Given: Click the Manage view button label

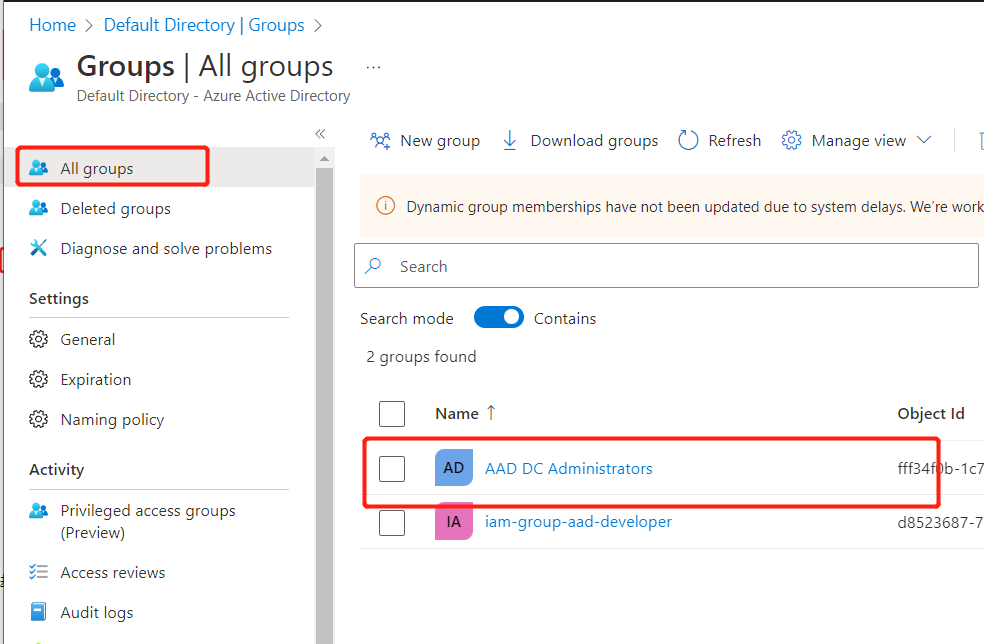Looking at the screenshot, I should point(858,141).
